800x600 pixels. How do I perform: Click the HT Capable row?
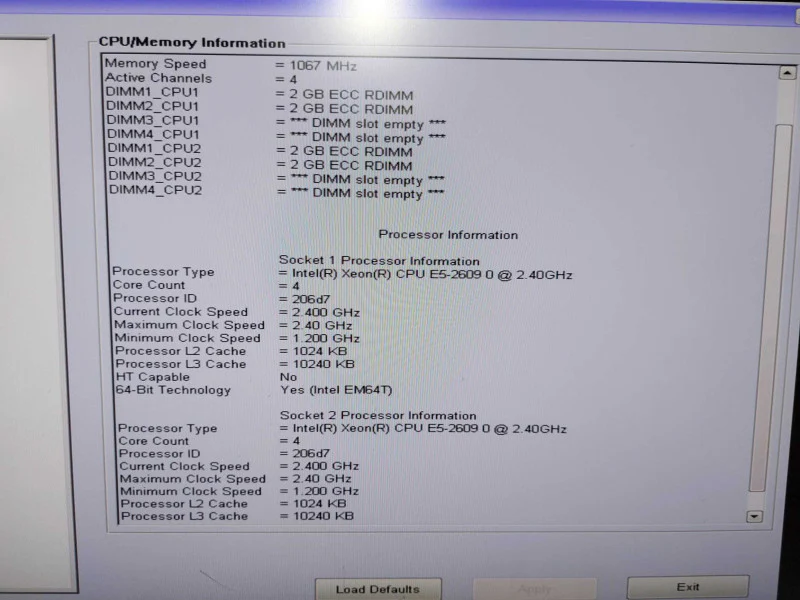click(205, 377)
